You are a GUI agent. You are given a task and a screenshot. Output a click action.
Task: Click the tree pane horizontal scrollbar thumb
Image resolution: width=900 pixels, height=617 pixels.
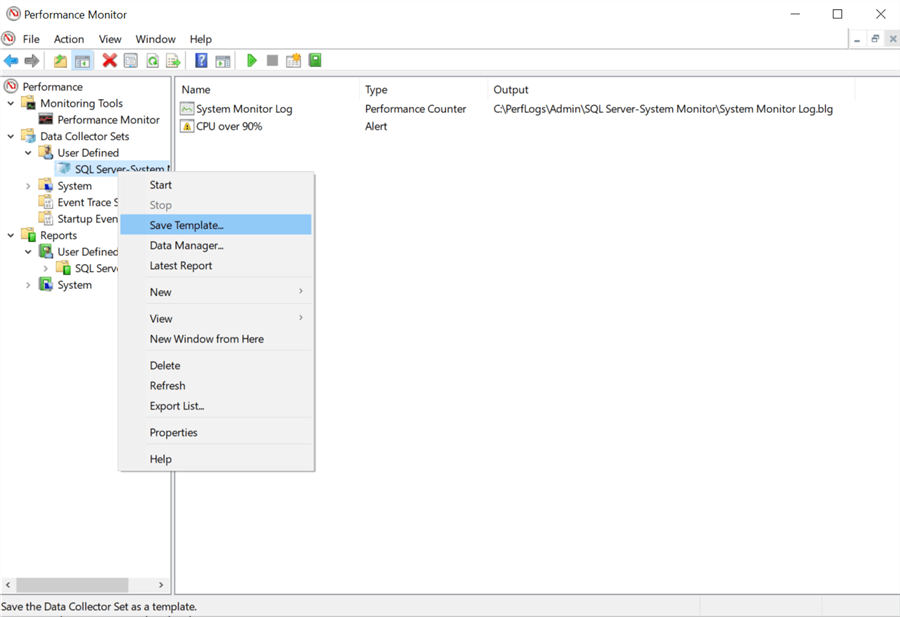(72, 585)
